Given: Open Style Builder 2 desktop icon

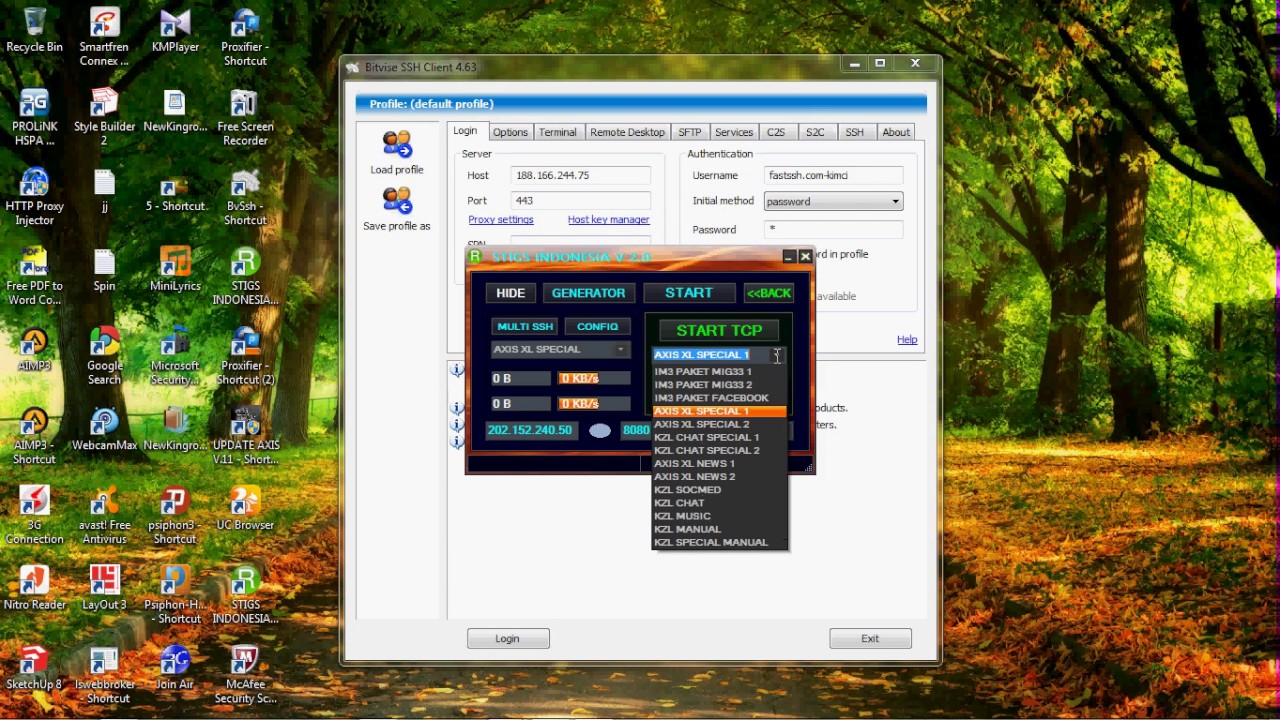Looking at the screenshot, I should coord(104,117).
